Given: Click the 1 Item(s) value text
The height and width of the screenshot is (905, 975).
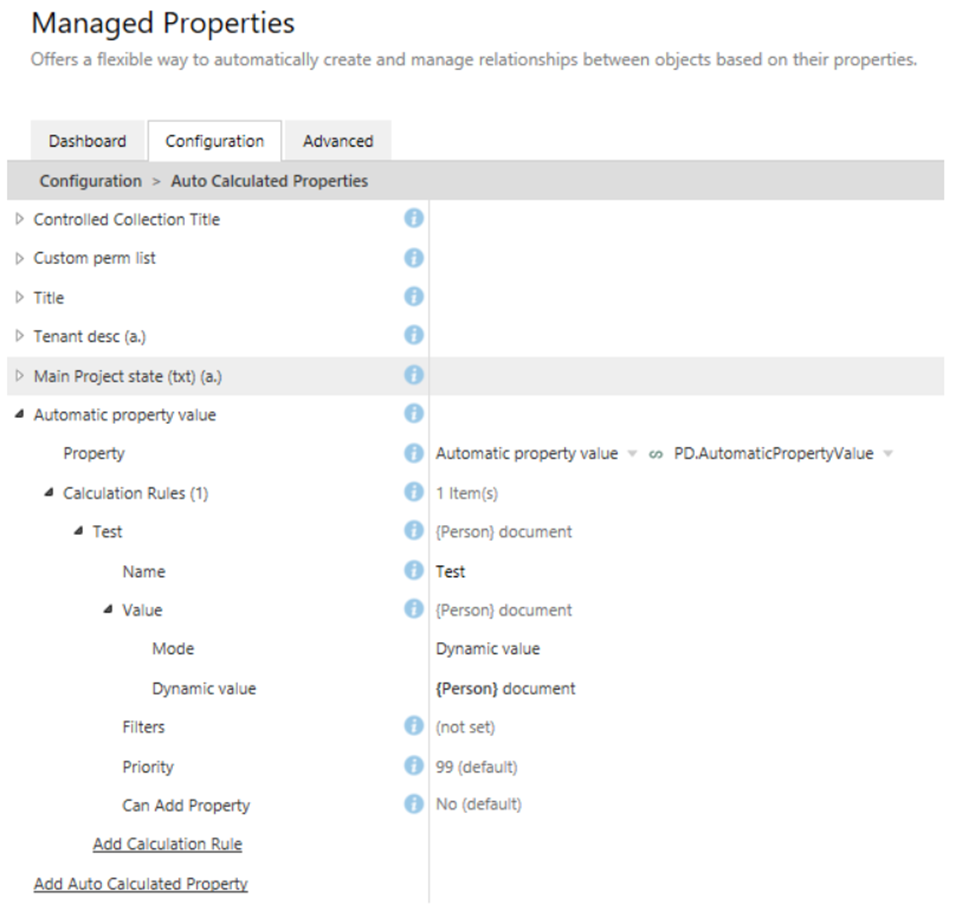Looking at the screenshot, I should pyautogui.click(x=466, y=493).
